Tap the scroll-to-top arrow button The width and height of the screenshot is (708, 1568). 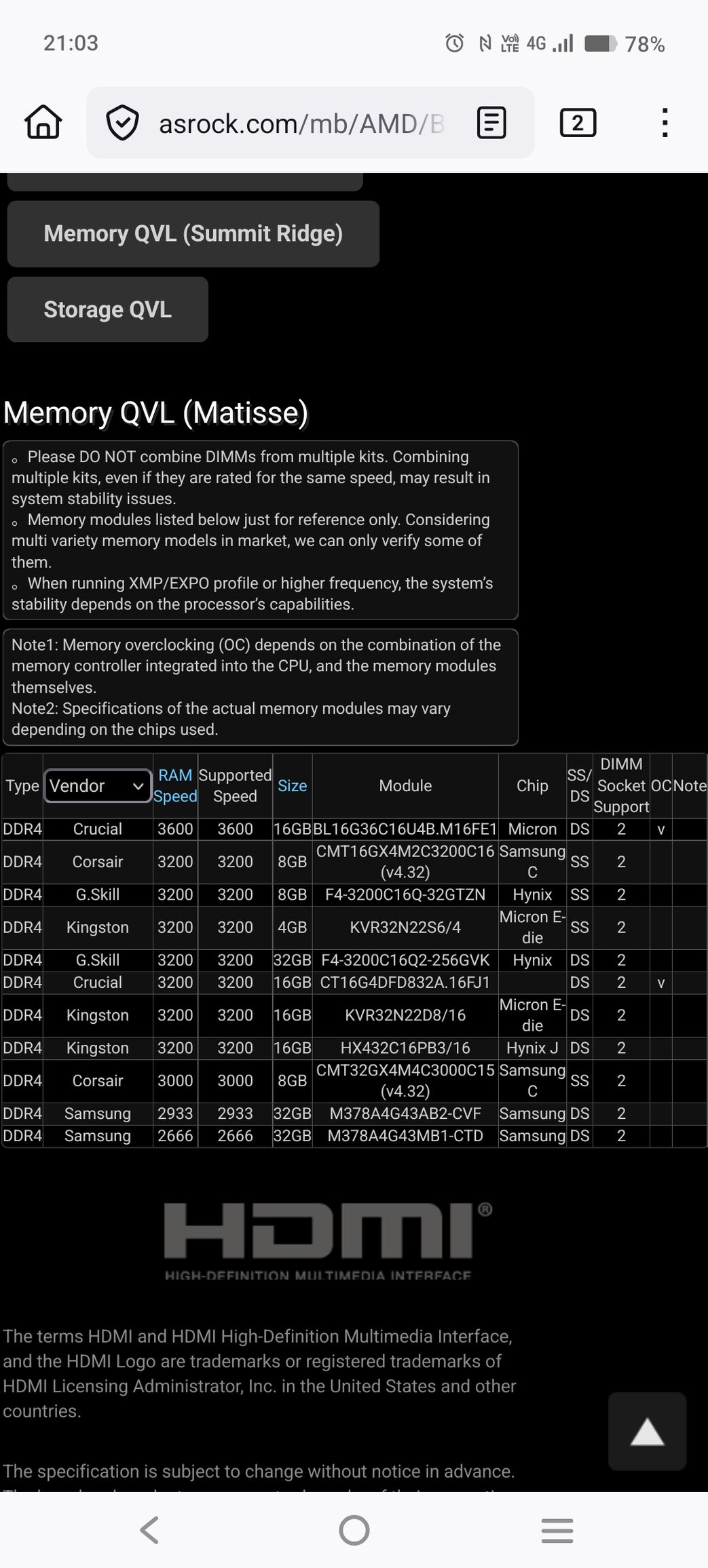[x=647, y=1431]
